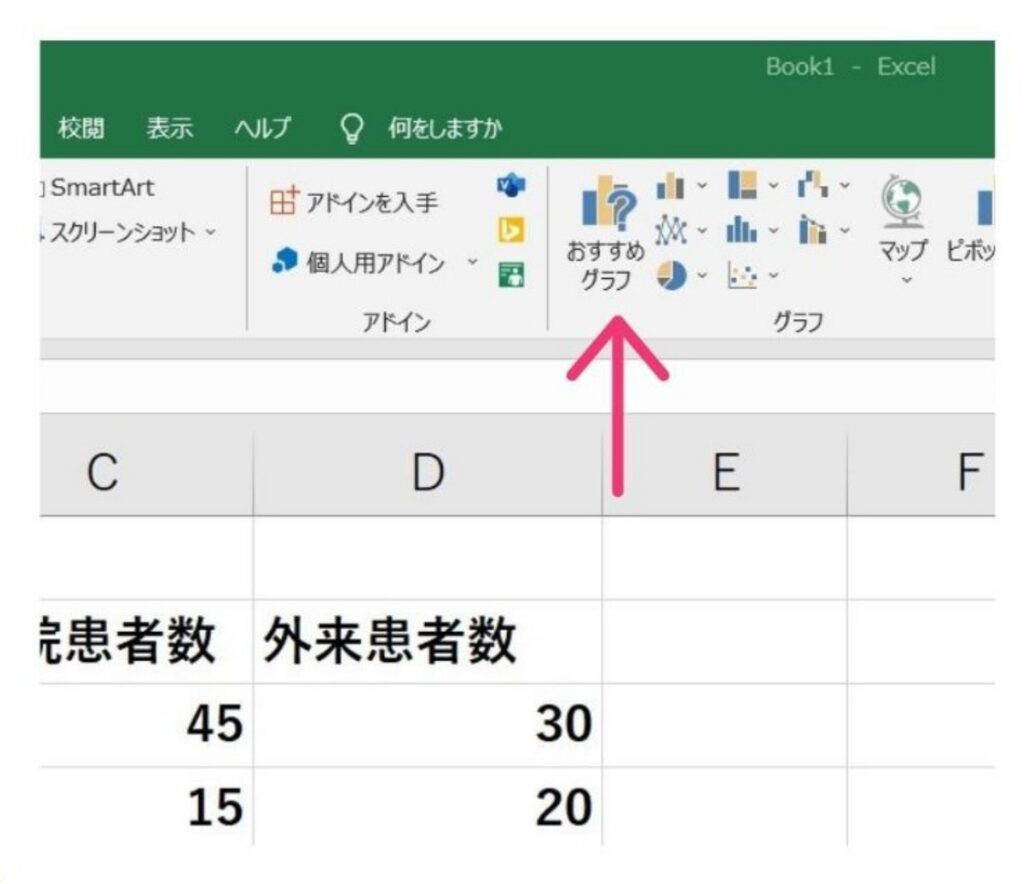The width and height of the screenshot is (1024, 884).
Task: Expand the statistic chart dropdown arrow
Action: (773, 230)
